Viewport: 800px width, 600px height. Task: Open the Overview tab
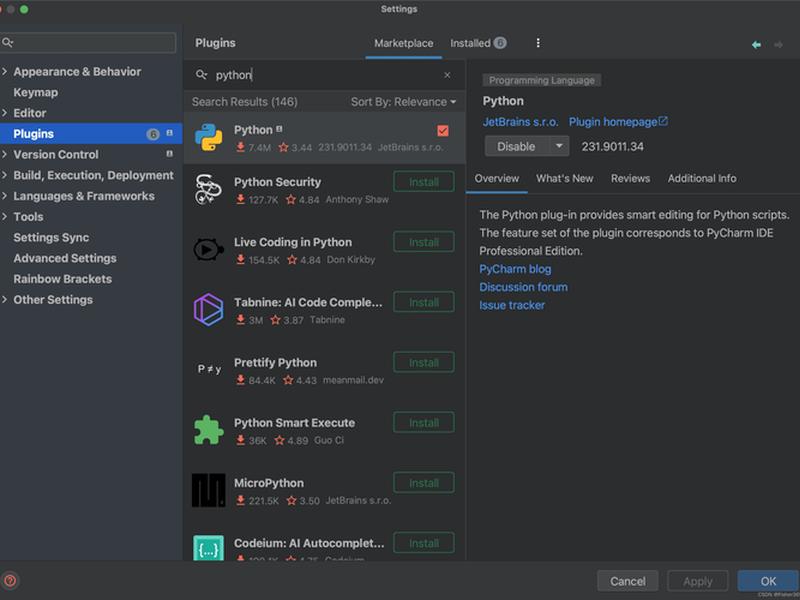point(496,179)
